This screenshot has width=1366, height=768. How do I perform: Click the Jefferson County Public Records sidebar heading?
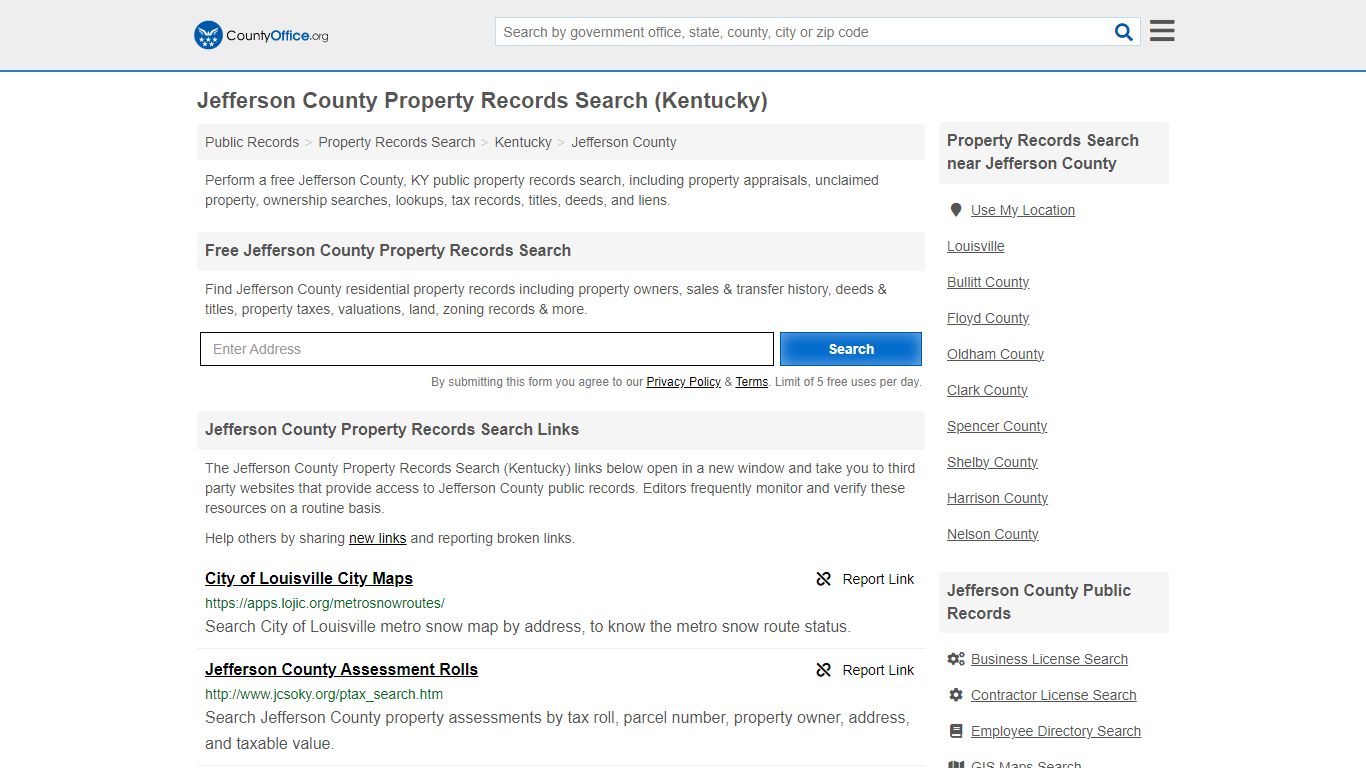(1039, 602)
